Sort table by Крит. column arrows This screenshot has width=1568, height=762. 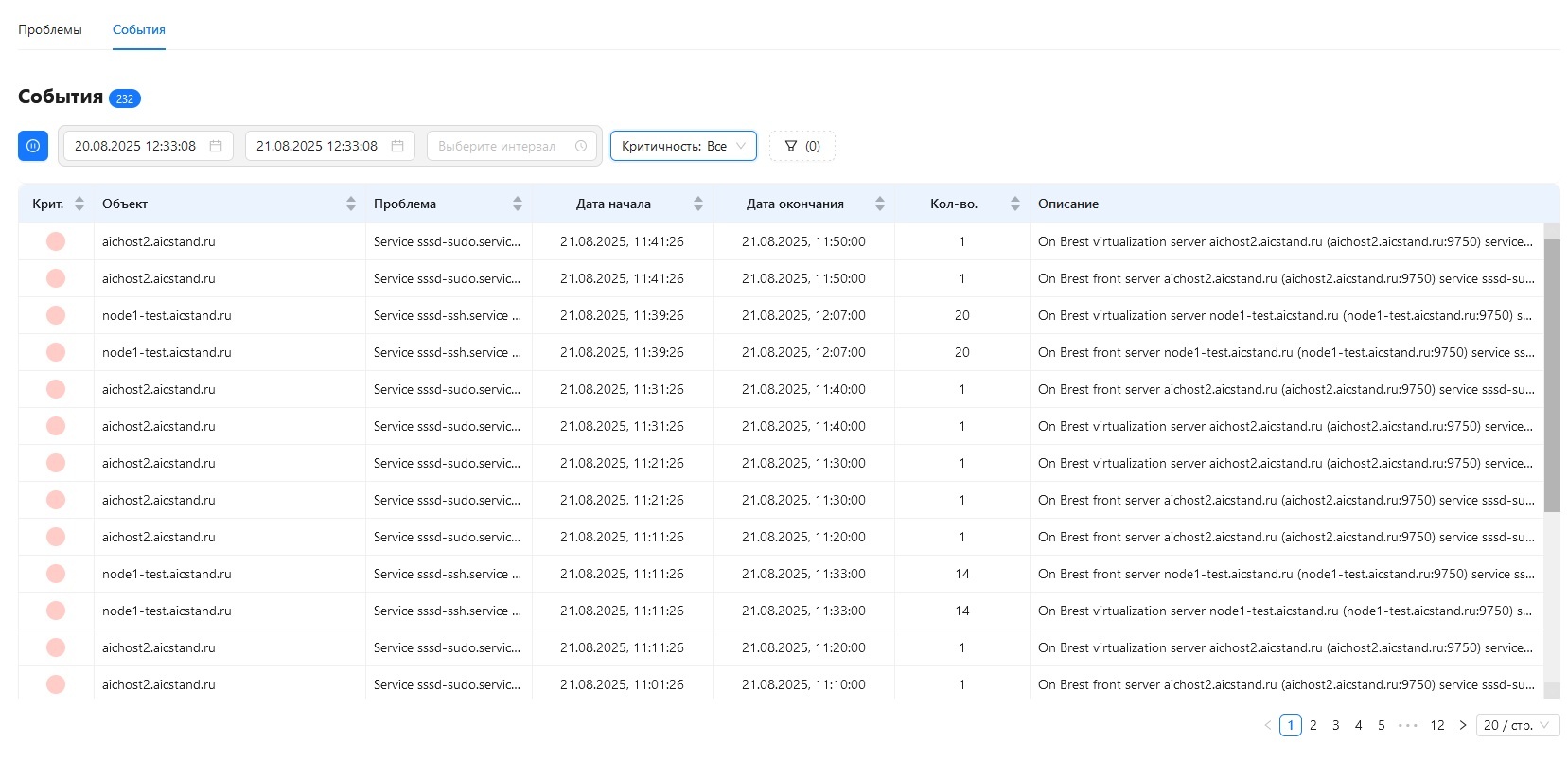[79, 204]
